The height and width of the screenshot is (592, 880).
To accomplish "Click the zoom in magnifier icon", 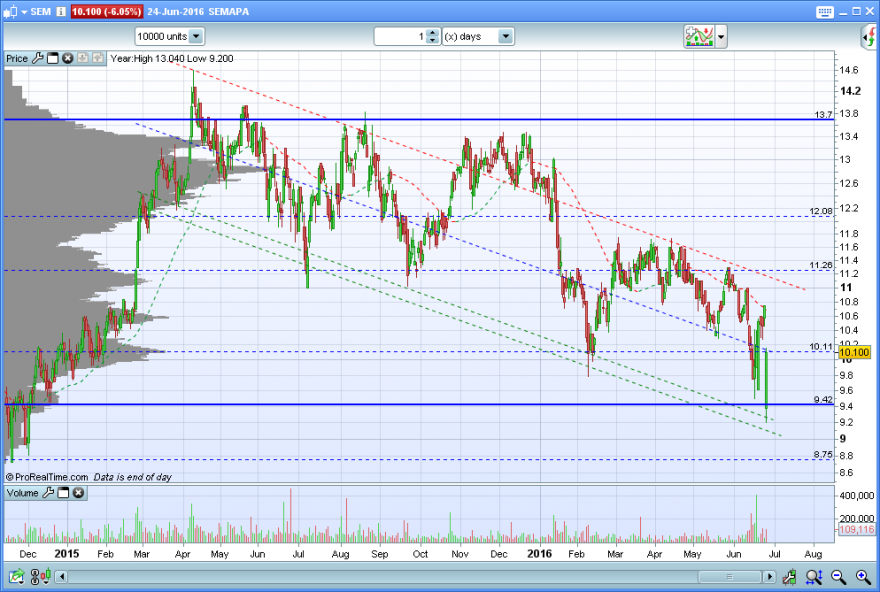I will (x=863, y=576).
